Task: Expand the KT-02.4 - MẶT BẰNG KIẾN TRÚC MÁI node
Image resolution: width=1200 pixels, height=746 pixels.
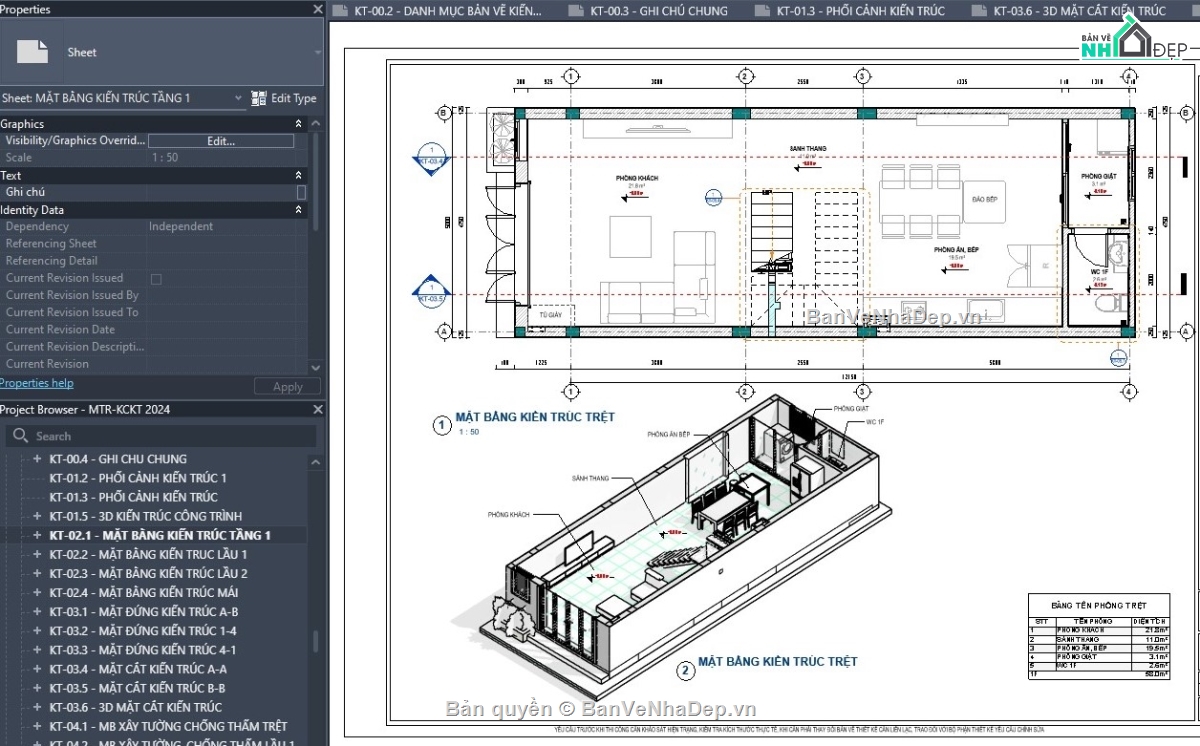Action: (x=37, y=592)
